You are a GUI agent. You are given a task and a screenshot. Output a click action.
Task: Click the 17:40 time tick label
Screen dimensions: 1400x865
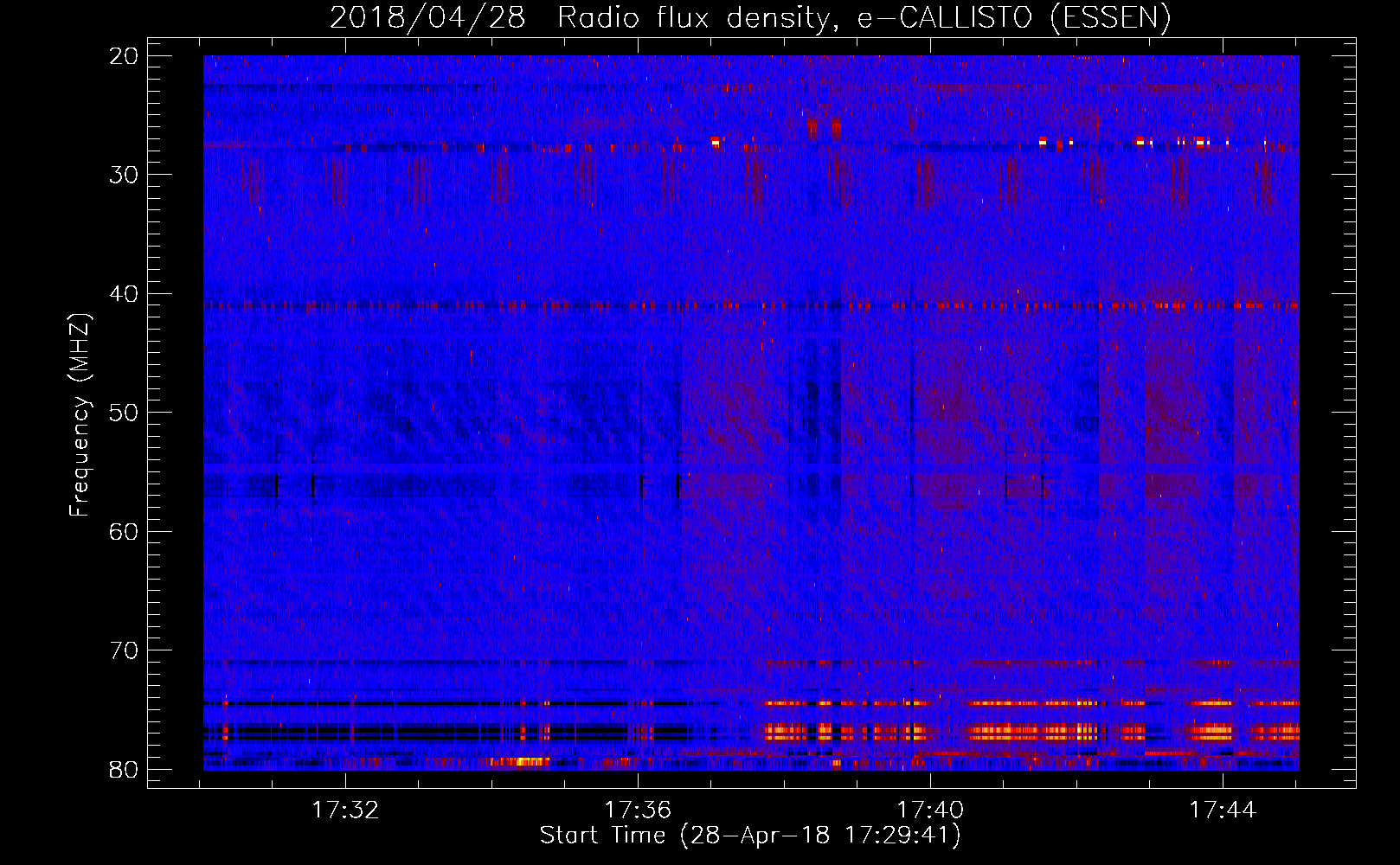930,811
